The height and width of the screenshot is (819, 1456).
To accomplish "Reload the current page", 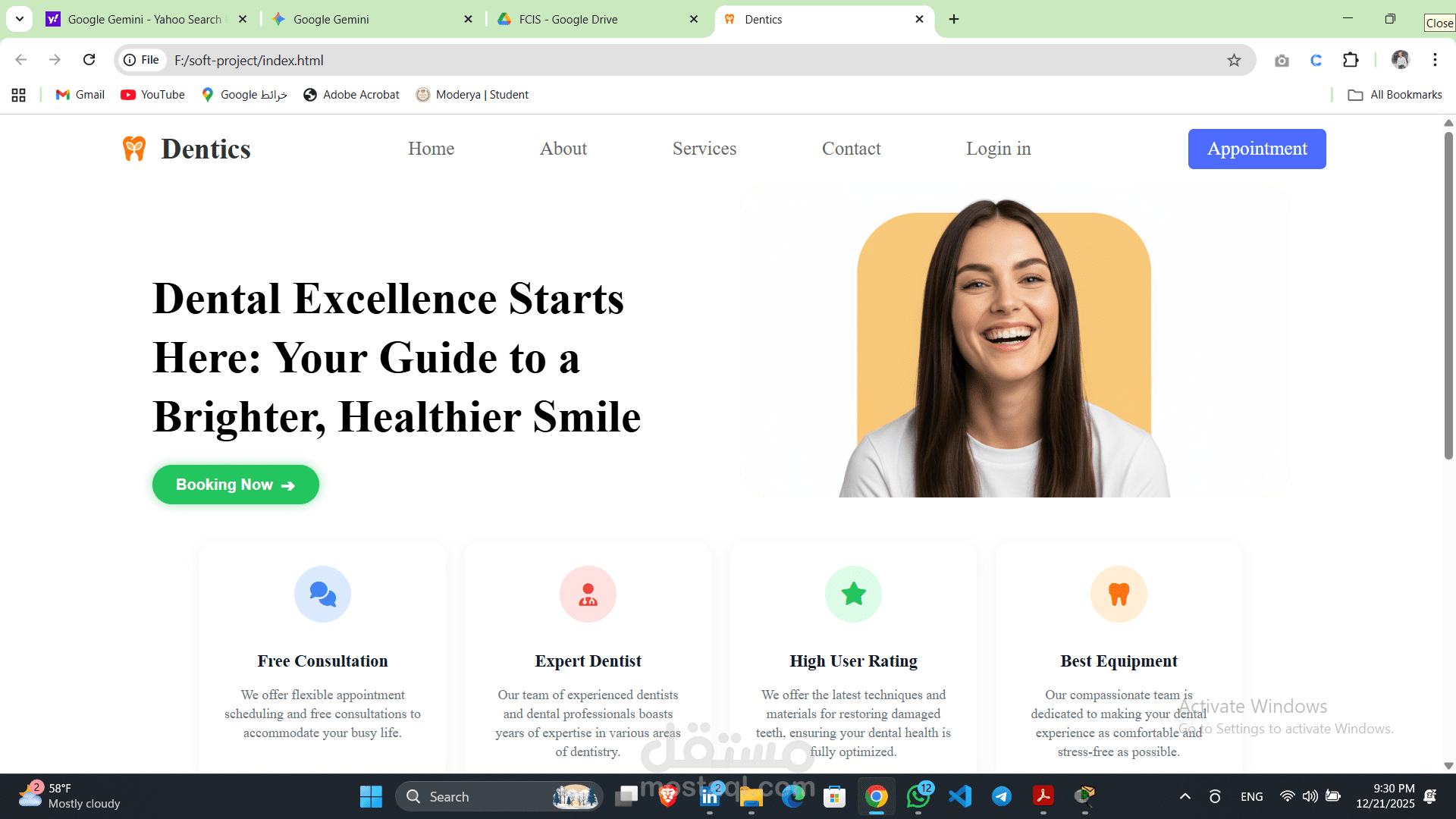I will coord(89,59).
